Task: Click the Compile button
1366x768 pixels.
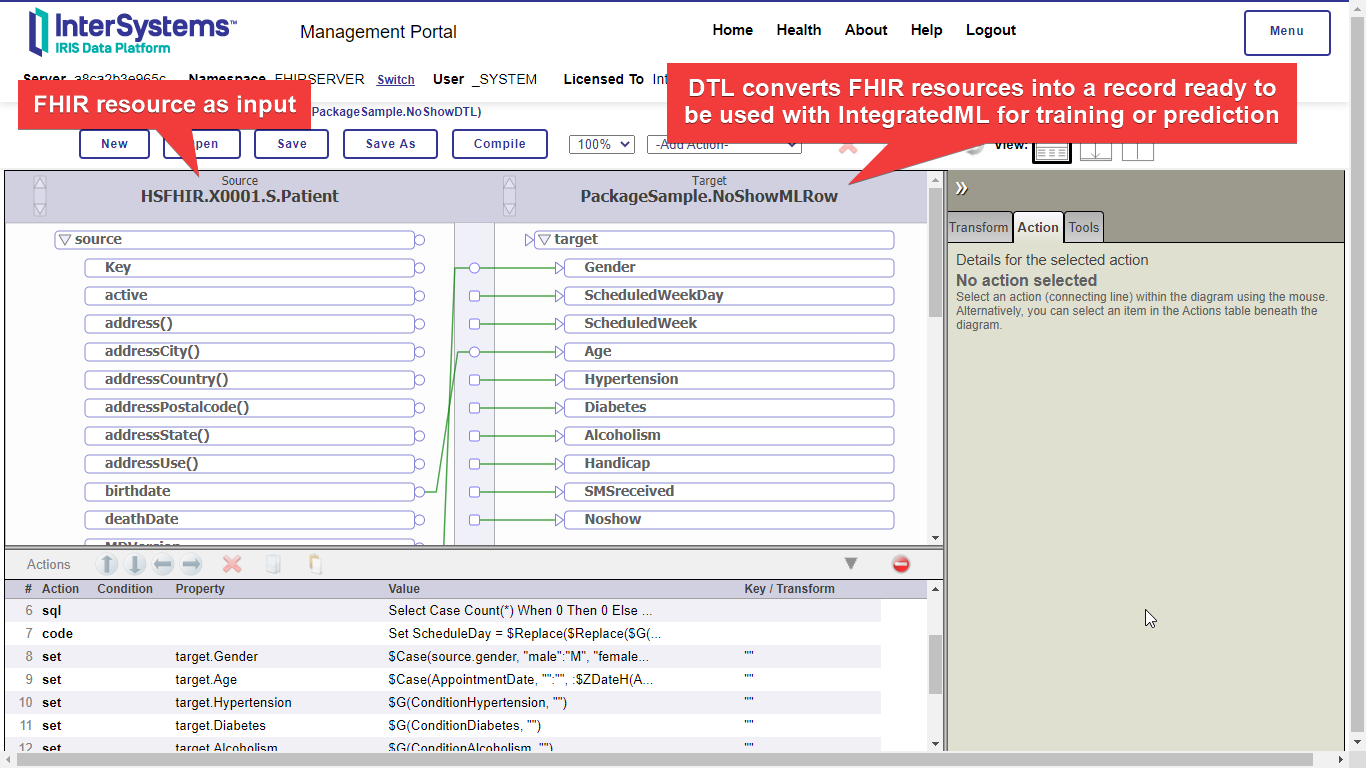Action: point(500,144)
